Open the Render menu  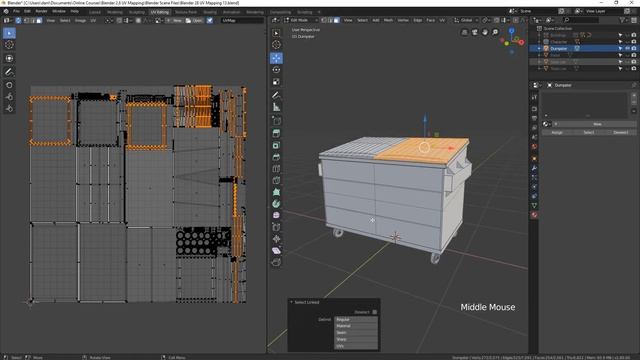pos(41,11)
